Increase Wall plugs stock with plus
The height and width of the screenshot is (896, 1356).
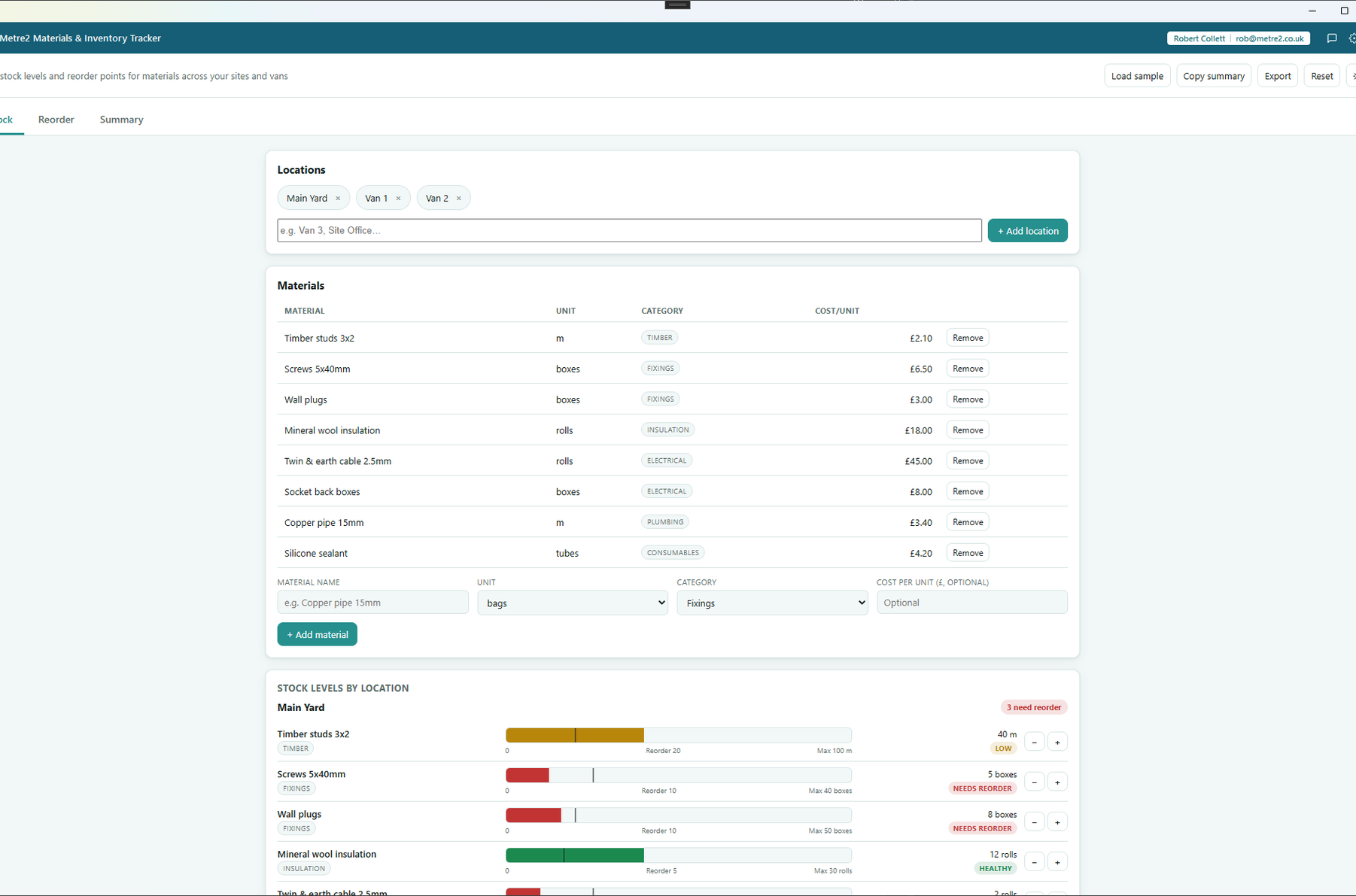(1057, 822)
